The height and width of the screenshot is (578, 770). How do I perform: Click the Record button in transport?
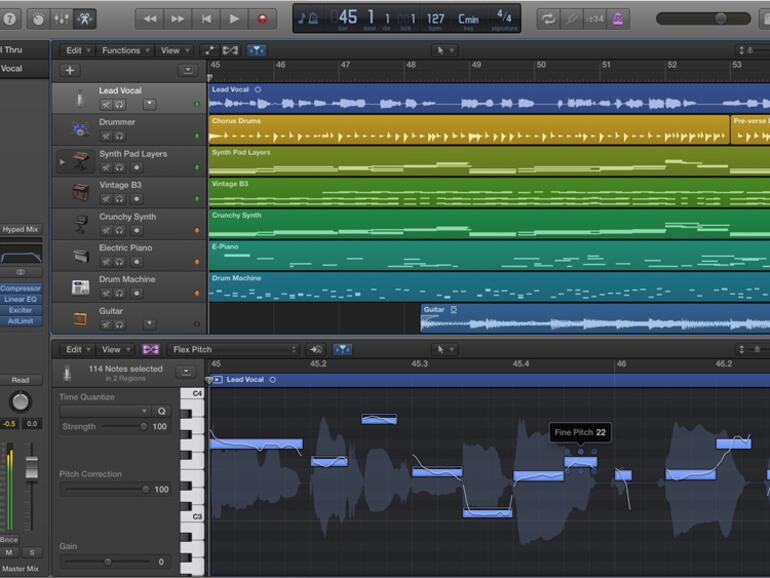click(x=264, y=18)
